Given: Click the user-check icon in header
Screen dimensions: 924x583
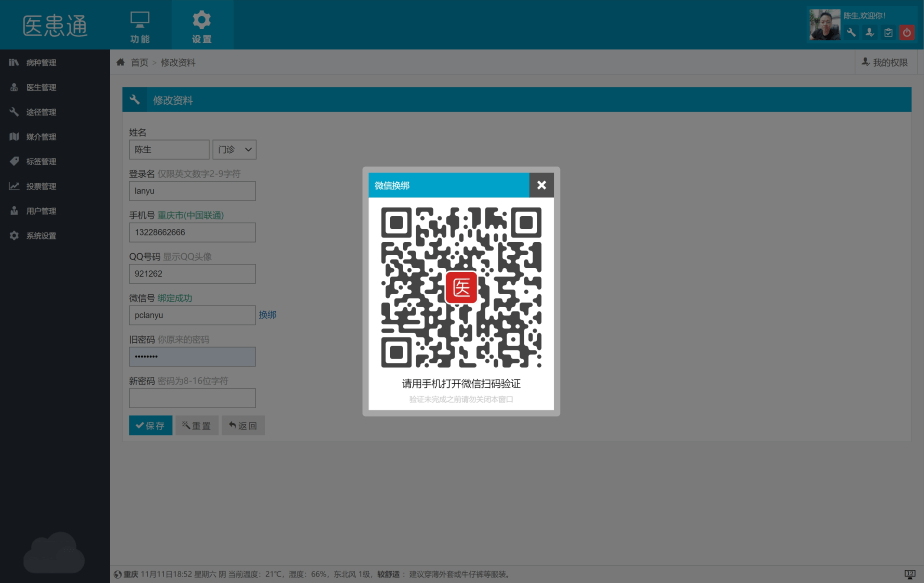Looking at the screenshot, I should (x=870, y=33).
